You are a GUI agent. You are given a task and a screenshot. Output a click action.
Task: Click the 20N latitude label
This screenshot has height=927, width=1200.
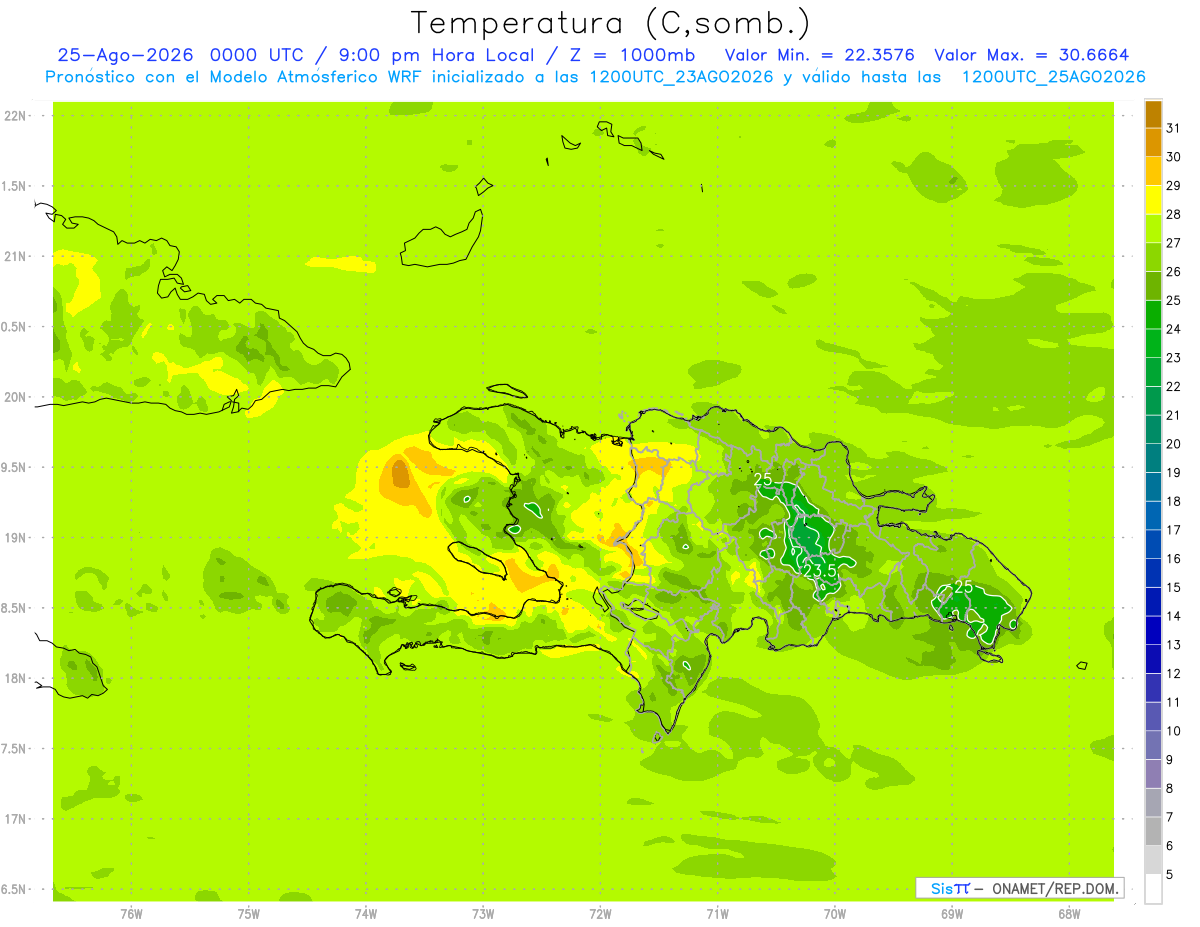[15, 397]
